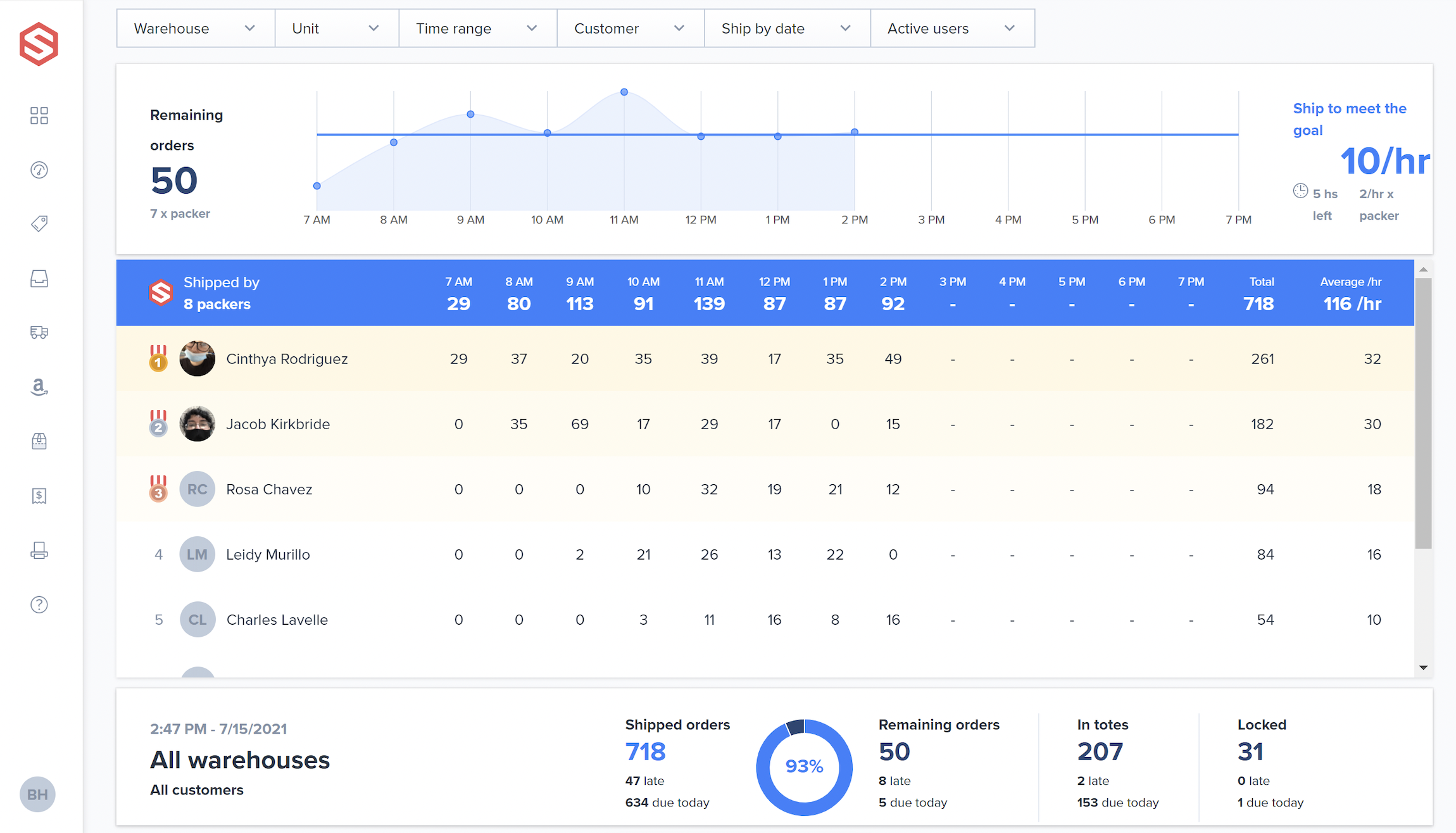Click the BH user avatar at bottom left
The width and height of the screenshot is (1456, 833).
tap(37, 794)
